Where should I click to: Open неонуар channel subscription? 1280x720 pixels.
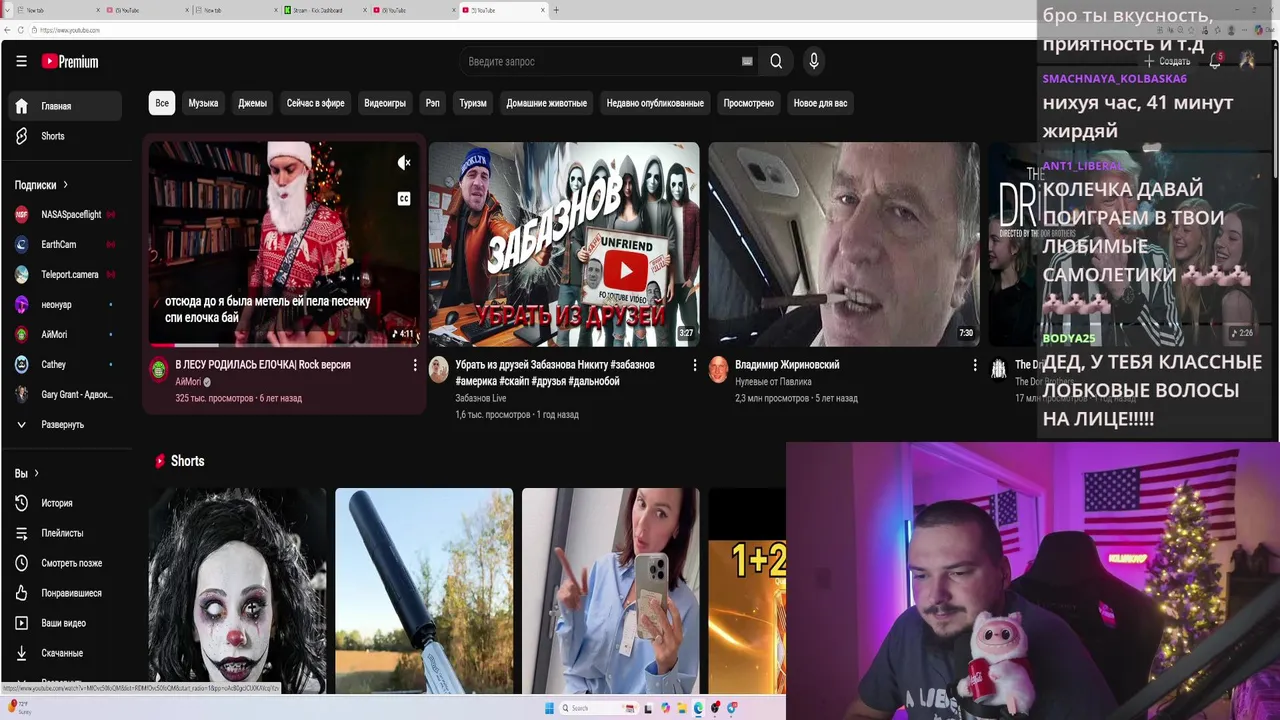tap(67, 304)
